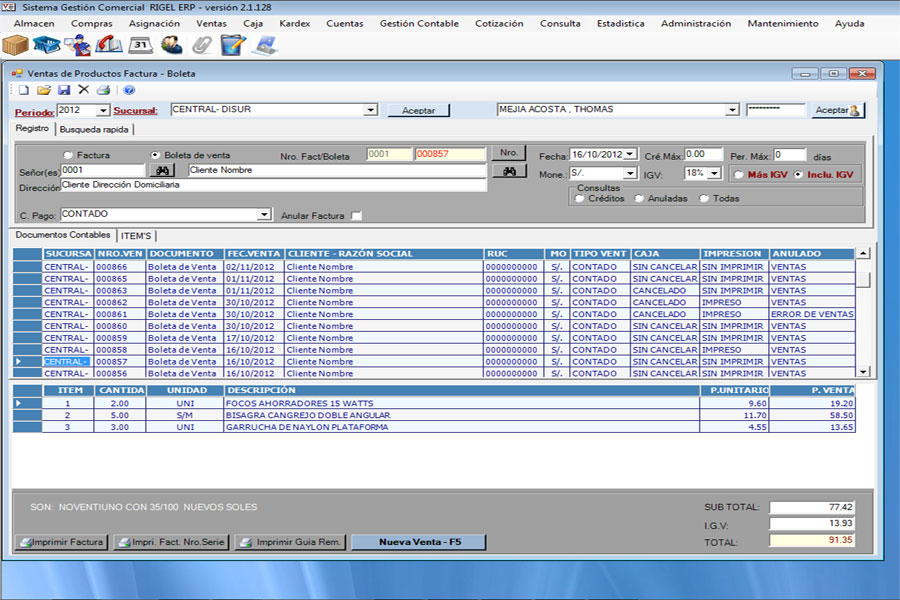Click the blue help question mark icon
The image size is (900, 600).
pos(129,90)
